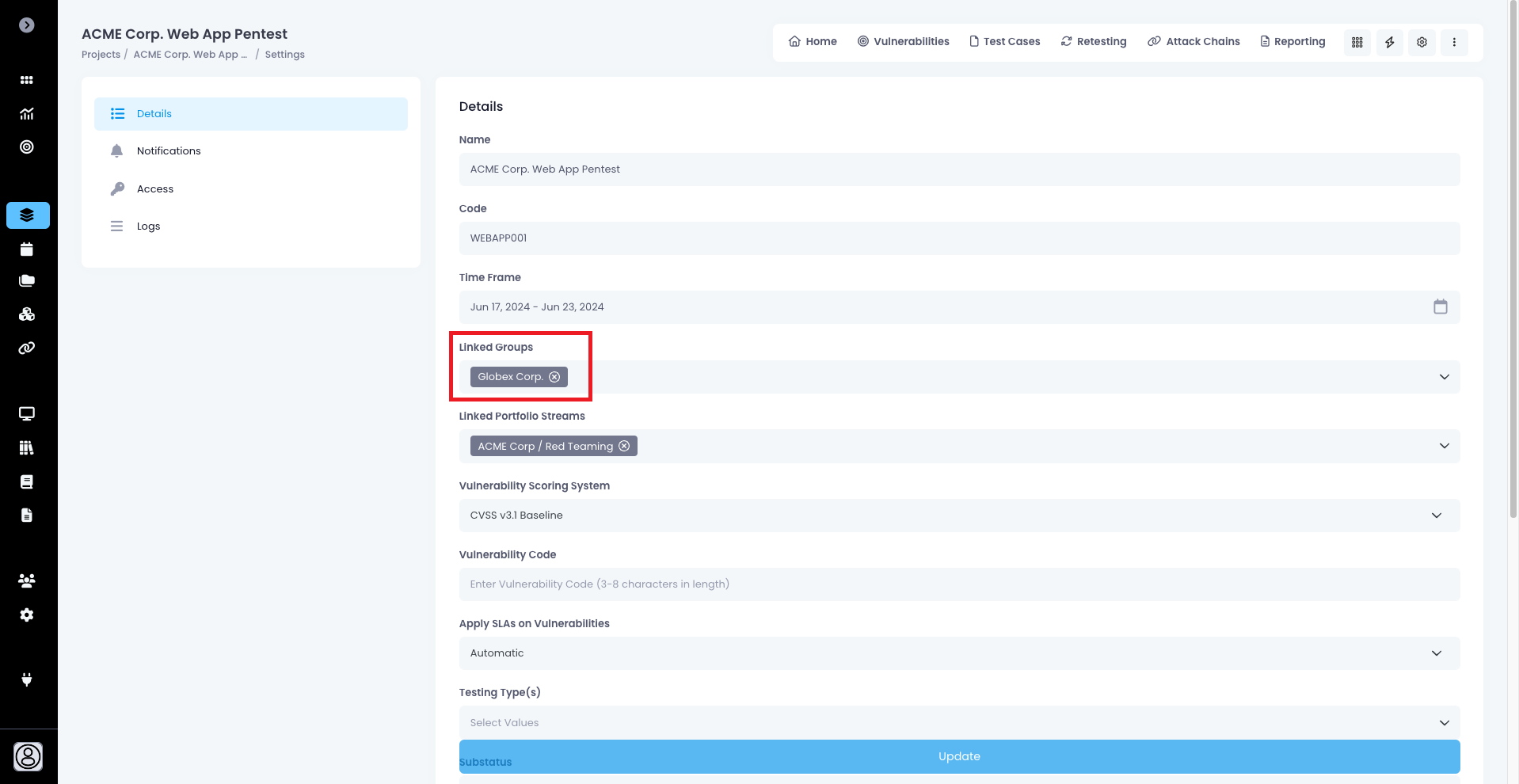The image size is (1519, 784).
Task: Open the Attack Chains tab
Action: pos(1193,41)
